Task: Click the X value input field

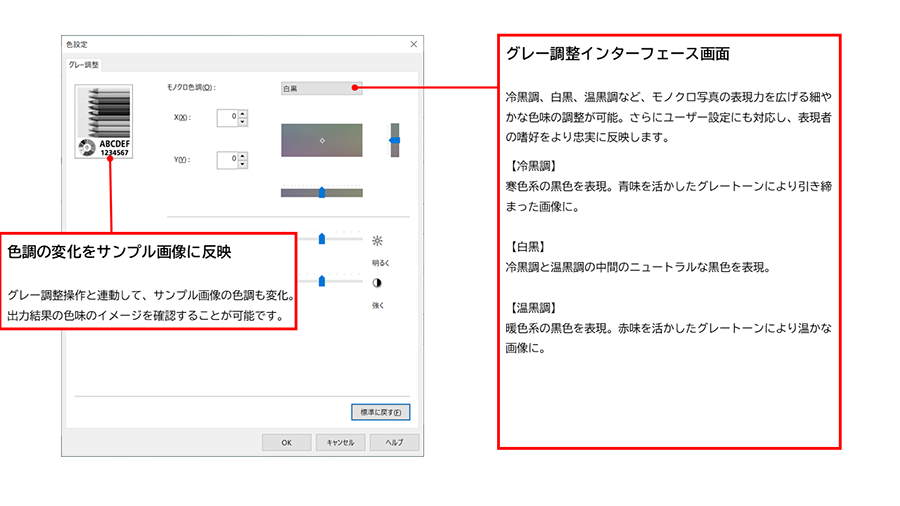Action: pyautogui.click(x=227, y=117)
